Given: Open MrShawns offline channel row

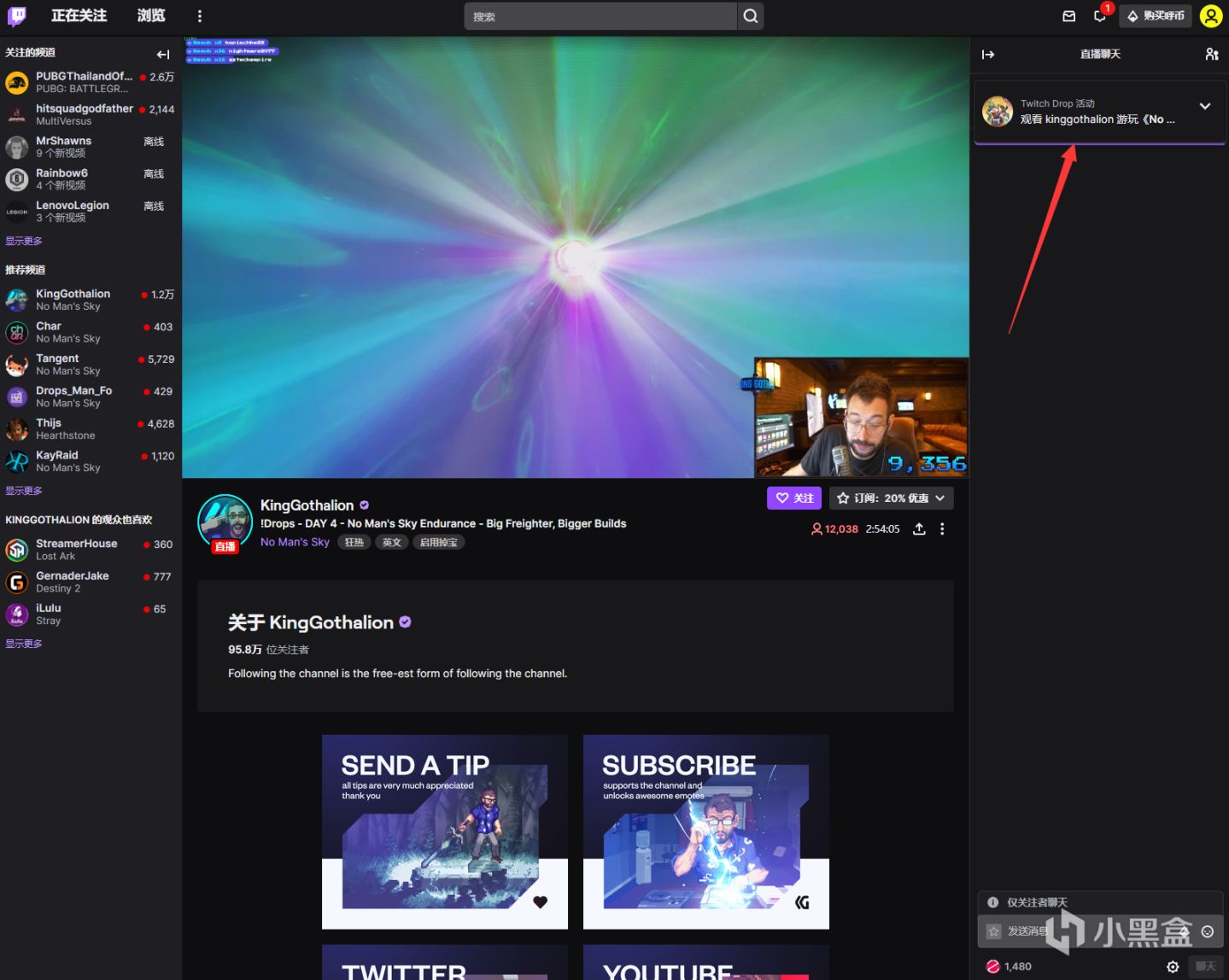Looking at the screenshot, I should tap(91, 147).
